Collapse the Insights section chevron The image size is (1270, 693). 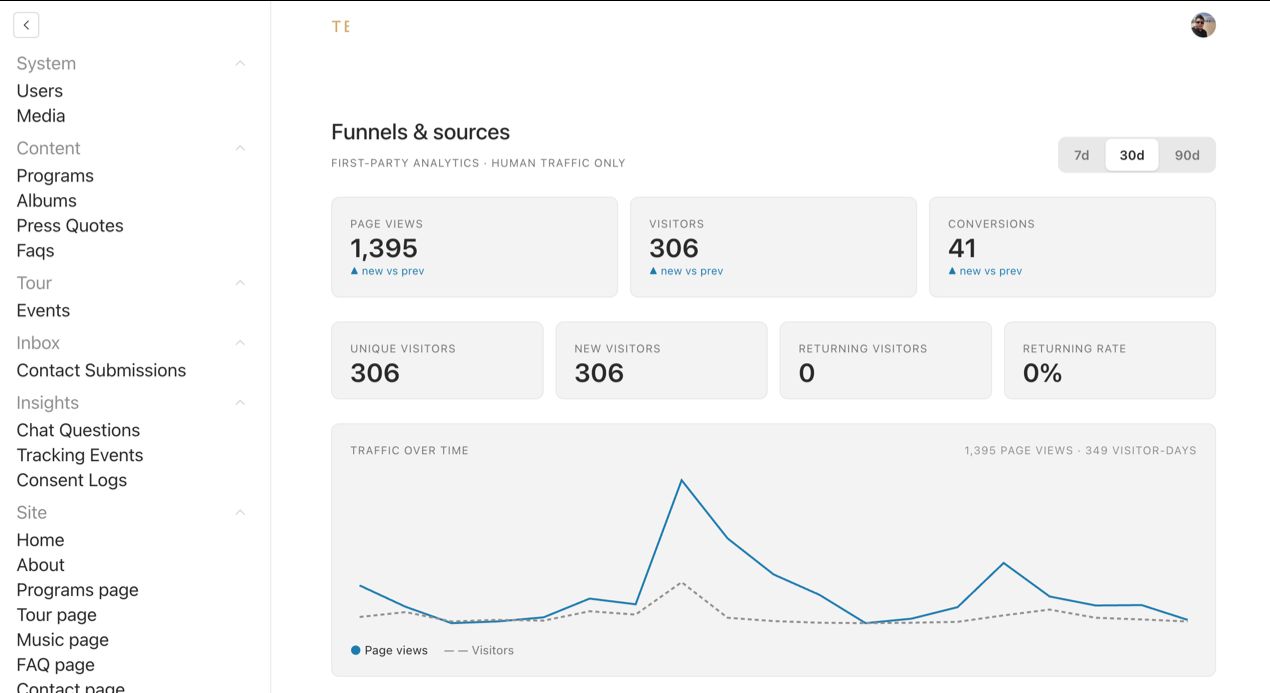[x=240, y=403]
